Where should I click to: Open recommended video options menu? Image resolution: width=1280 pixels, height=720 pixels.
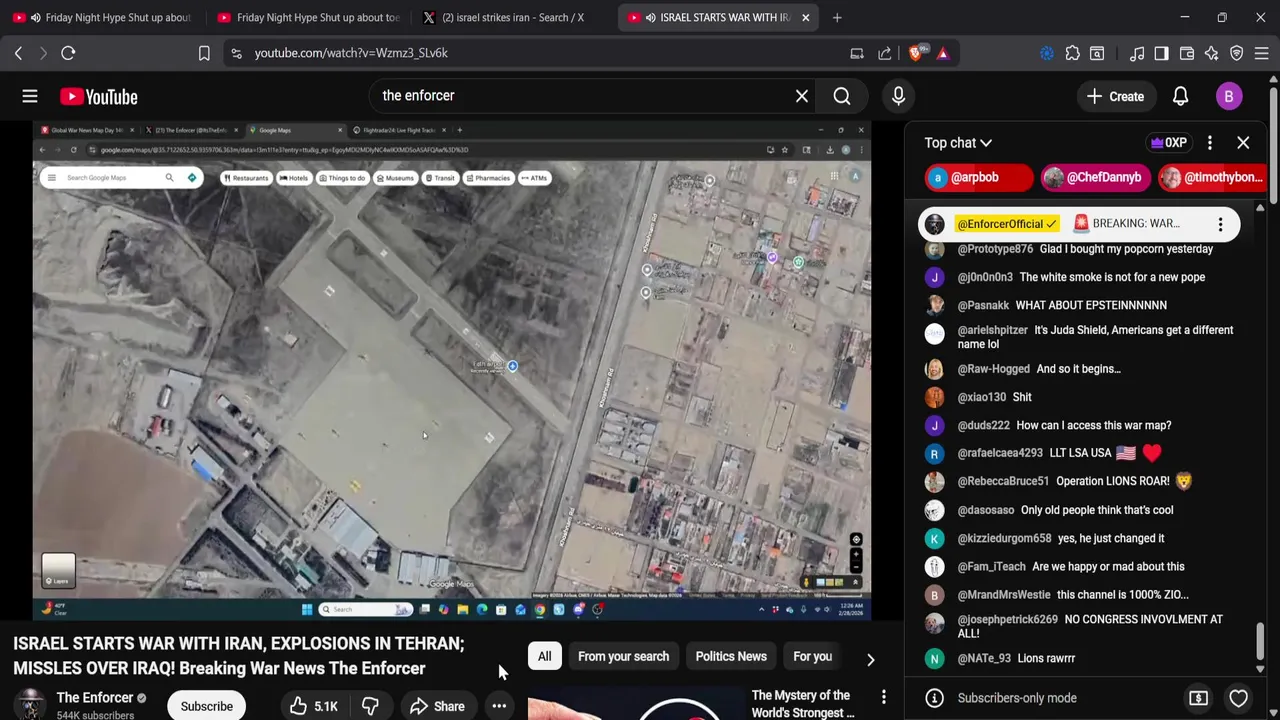883,696
